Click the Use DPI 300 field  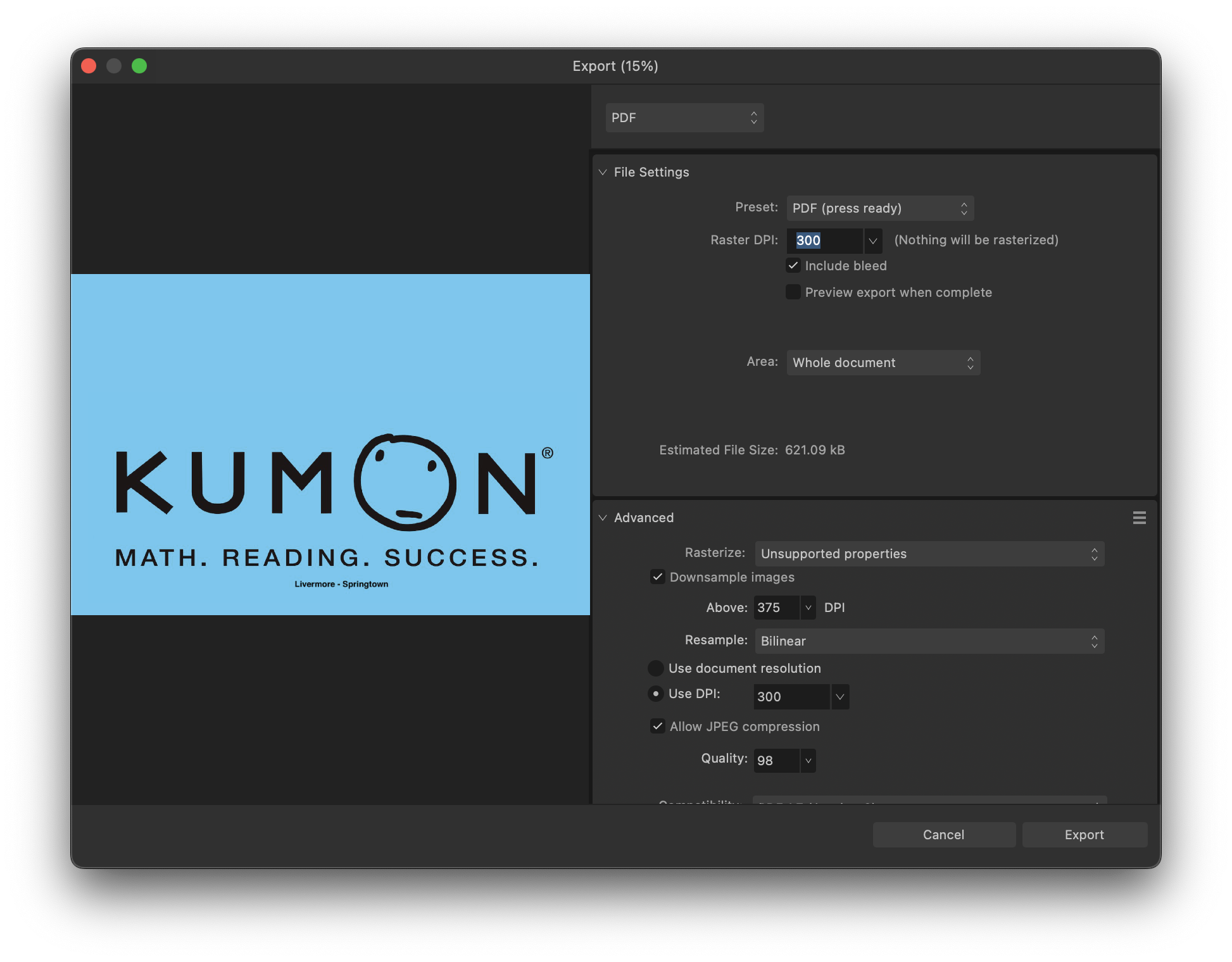pos(791,697)
